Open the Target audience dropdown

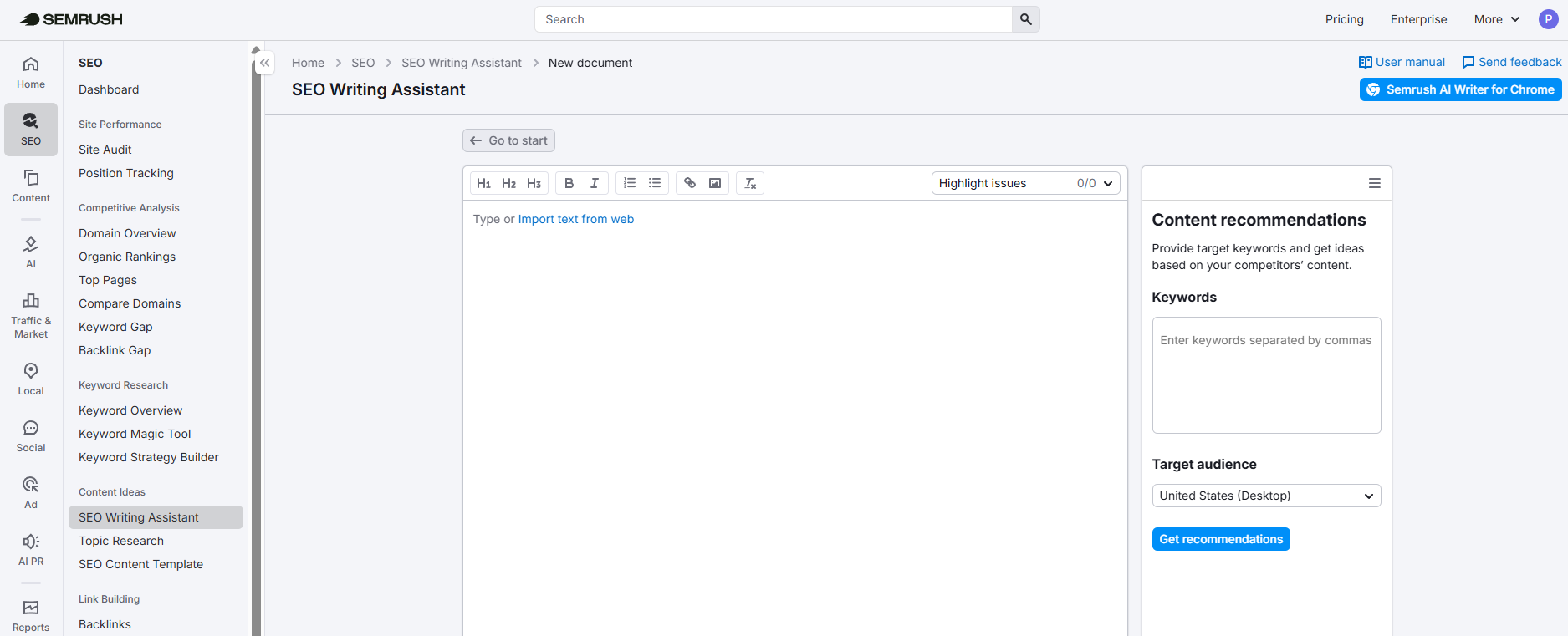(x=1266, y=496)
